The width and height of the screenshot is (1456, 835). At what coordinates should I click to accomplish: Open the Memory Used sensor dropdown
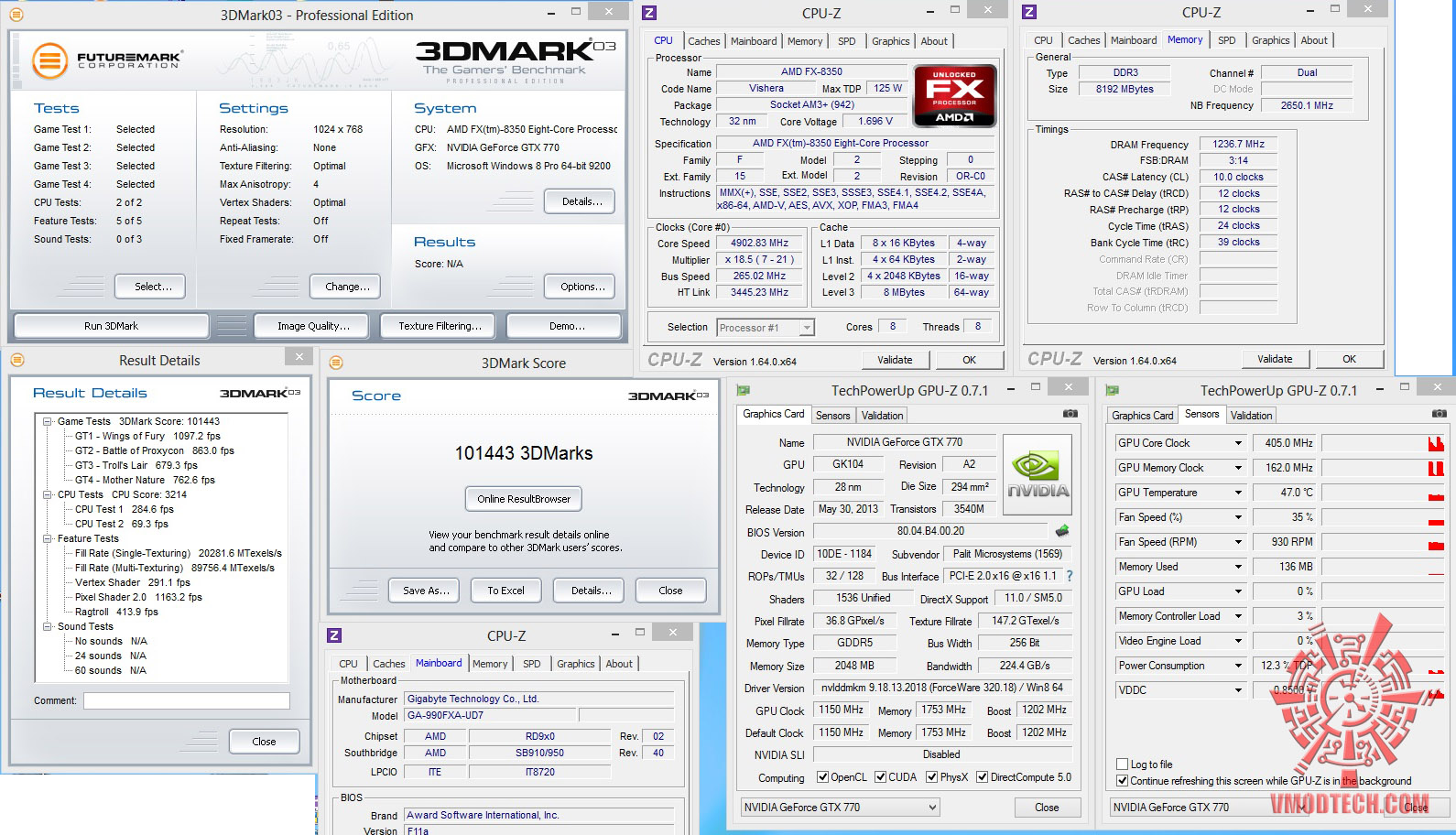(1238, 567)
